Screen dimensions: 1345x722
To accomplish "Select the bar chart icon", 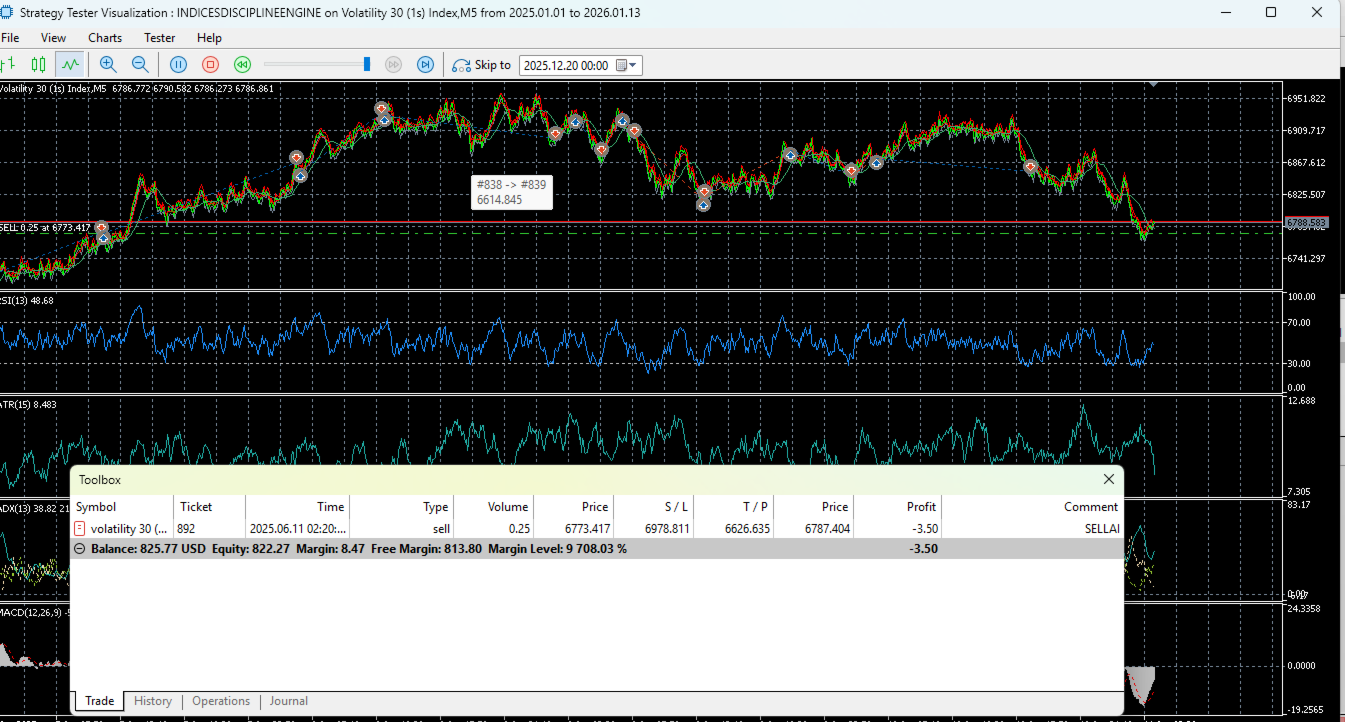I will (10, 65).
